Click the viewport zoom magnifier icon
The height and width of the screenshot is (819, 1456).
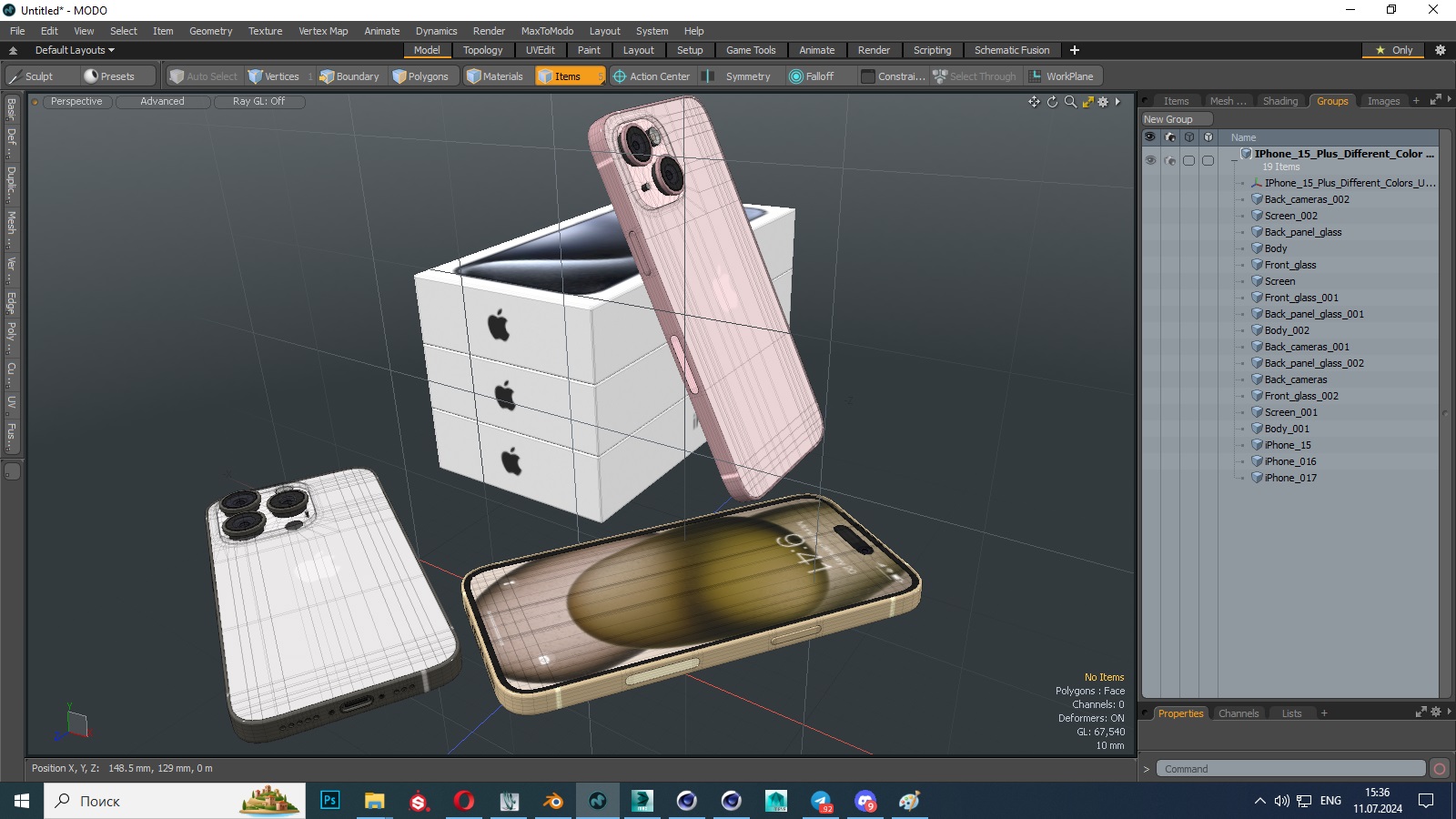1070,102
